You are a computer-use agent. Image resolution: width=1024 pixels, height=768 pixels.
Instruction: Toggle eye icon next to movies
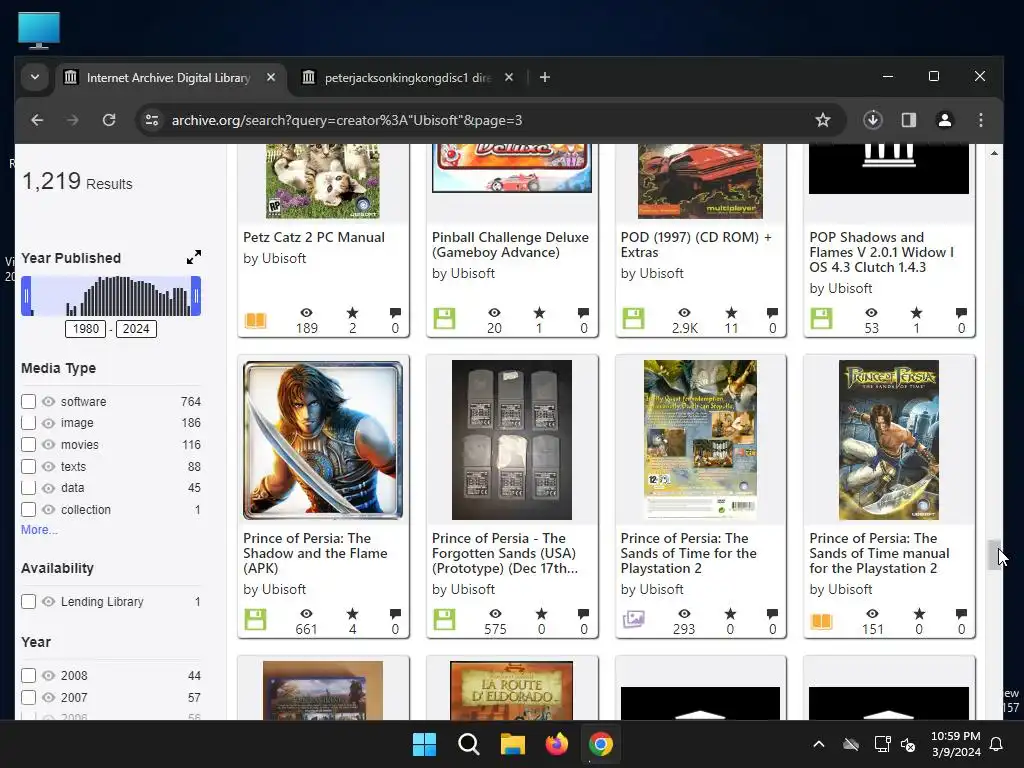[48, 445]
